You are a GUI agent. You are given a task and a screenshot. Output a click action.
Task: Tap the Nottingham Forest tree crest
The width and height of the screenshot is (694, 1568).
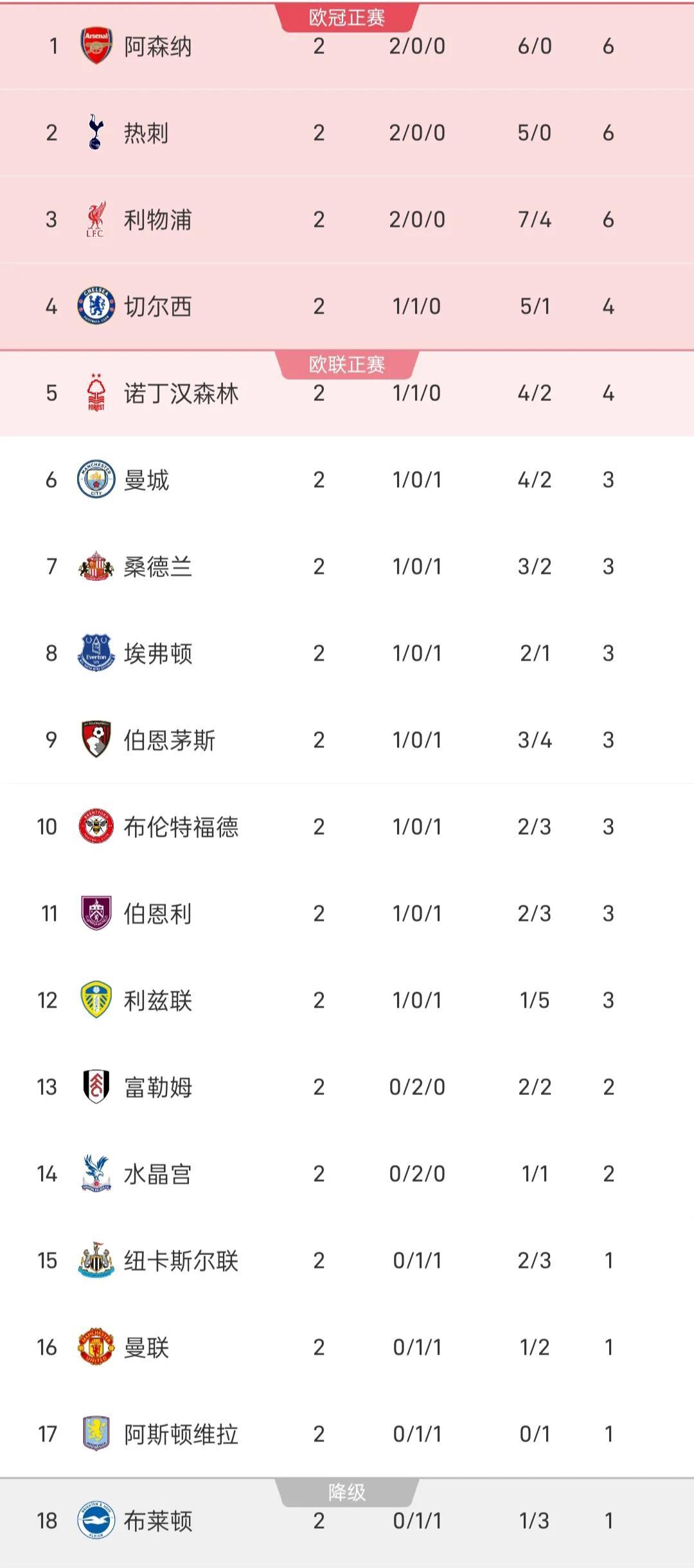[96, 393]
